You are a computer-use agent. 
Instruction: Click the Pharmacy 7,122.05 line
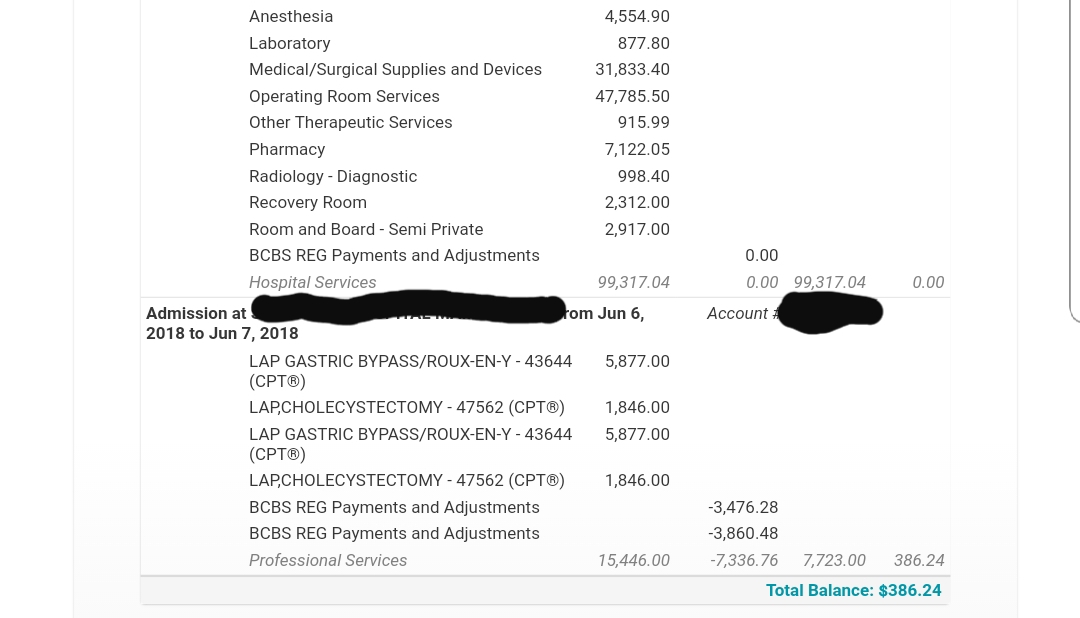tap(545, 150)
